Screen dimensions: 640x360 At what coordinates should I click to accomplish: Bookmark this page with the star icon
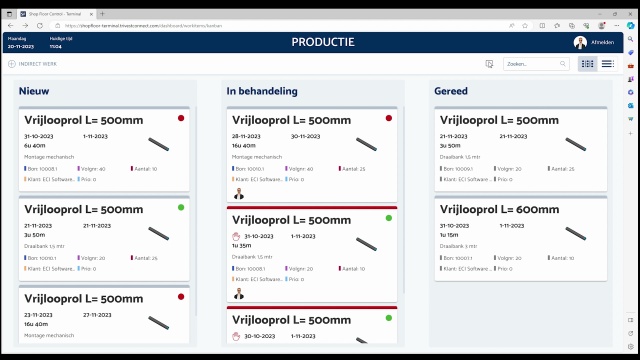pos(525,26)
